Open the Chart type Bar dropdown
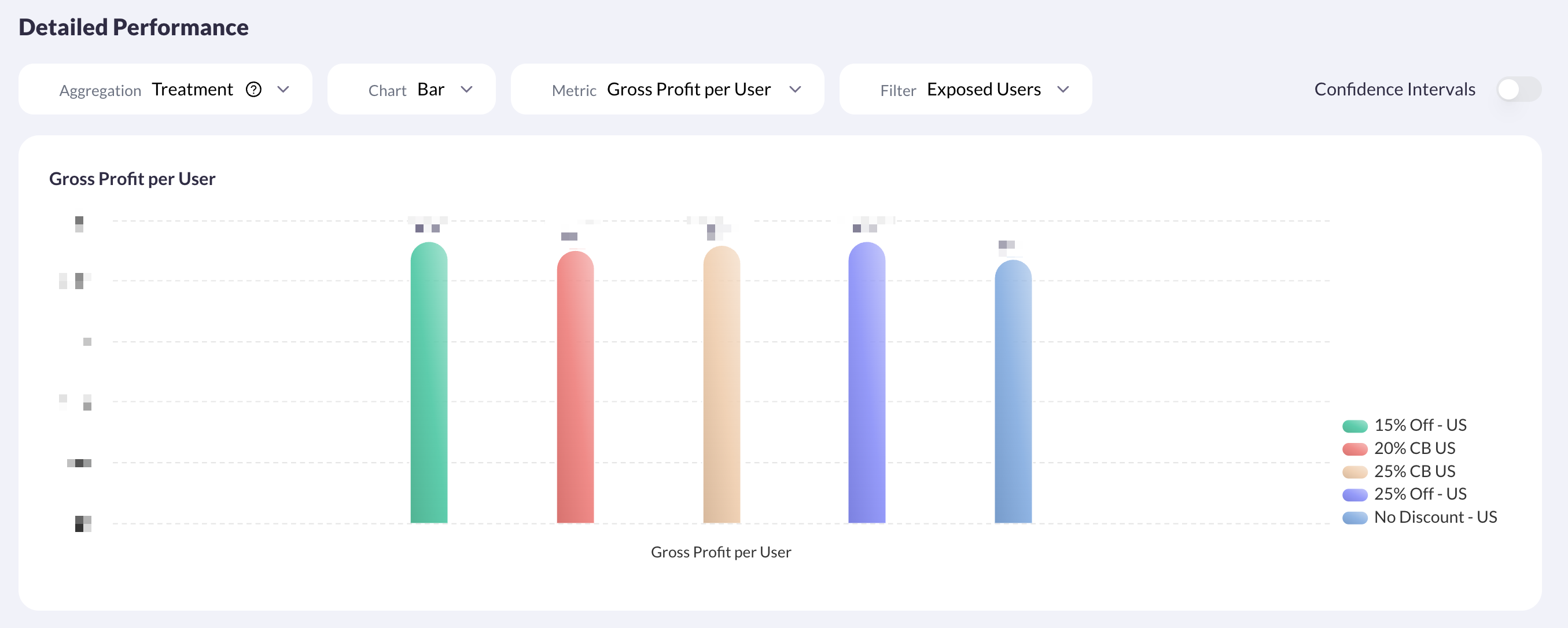 tap(466, 90)
